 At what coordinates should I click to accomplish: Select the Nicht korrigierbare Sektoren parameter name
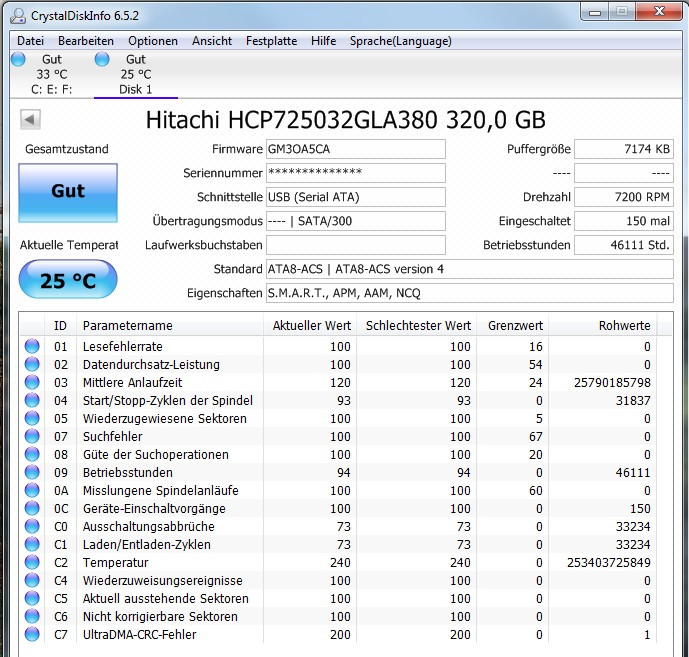160,617
